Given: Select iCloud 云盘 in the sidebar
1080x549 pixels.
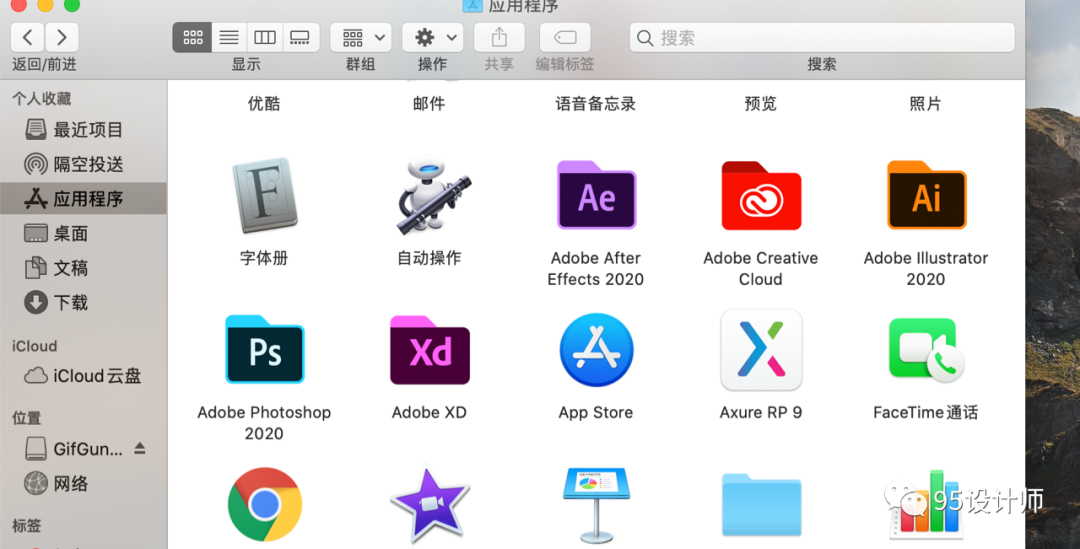Looking at the screenshot, I should tap(83, 376).
